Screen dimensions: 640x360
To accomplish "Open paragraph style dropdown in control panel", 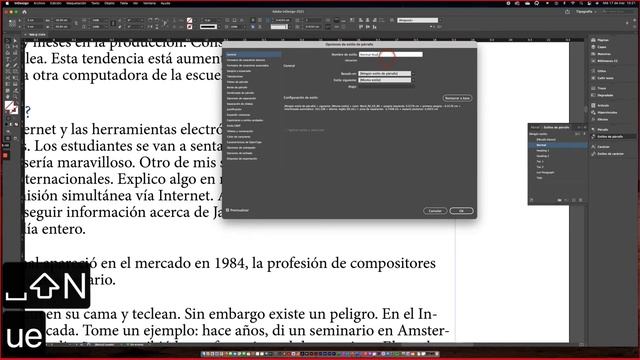I will (x=420, y=20).
